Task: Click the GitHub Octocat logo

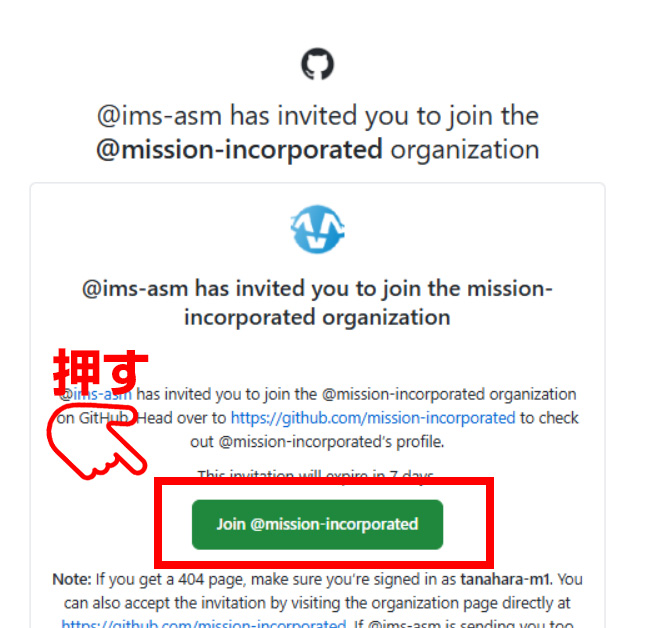Action: coord(317,64)
